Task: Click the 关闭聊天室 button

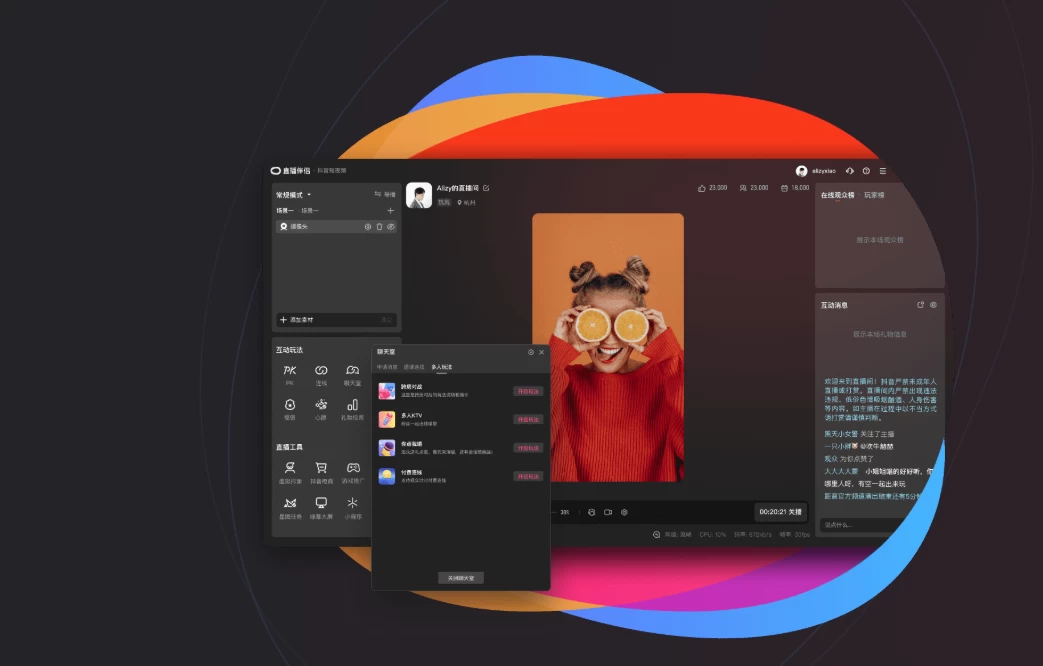Action: click(461, 578)
